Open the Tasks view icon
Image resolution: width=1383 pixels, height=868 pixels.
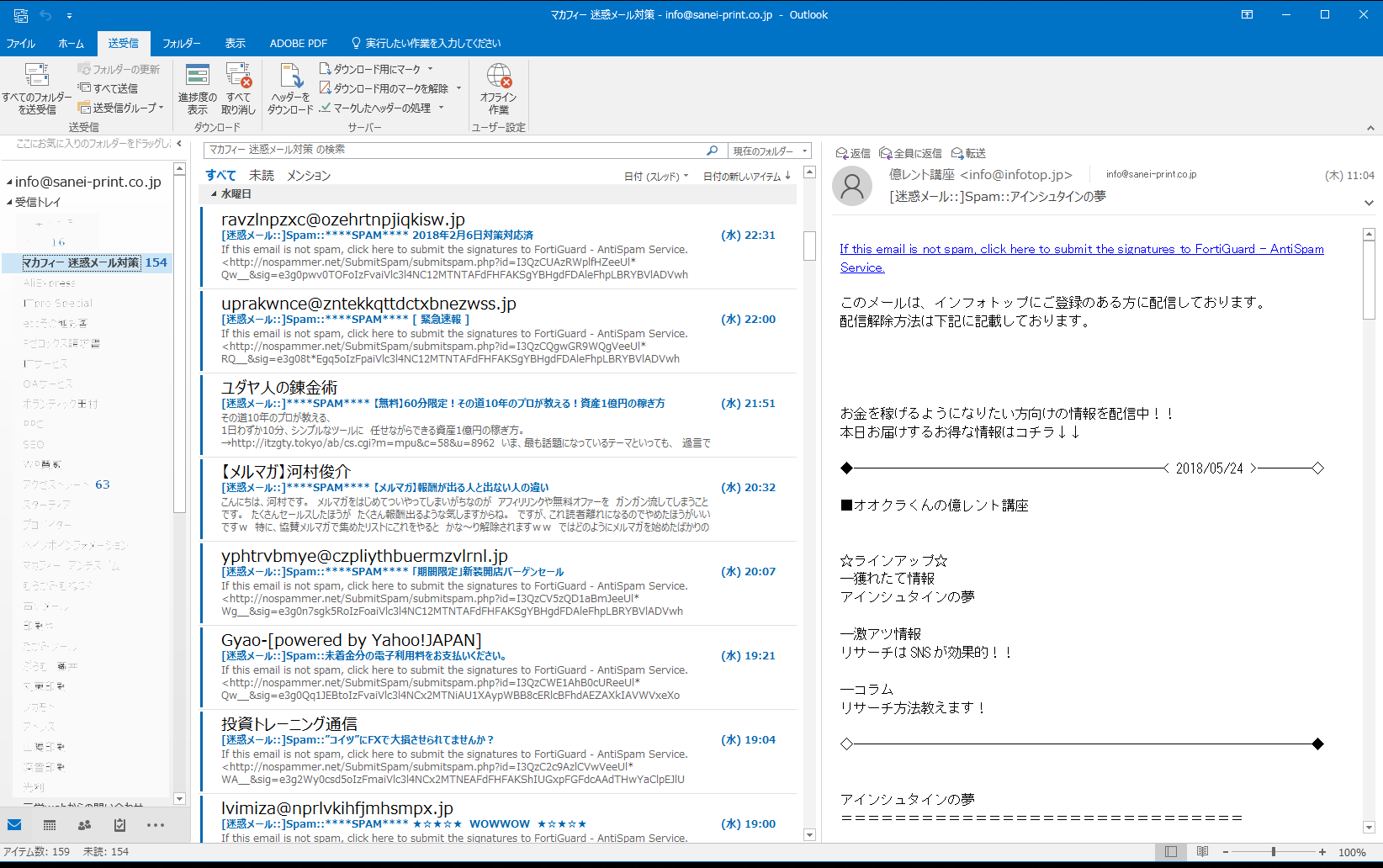pyautogui.click(x=119, y=825)
